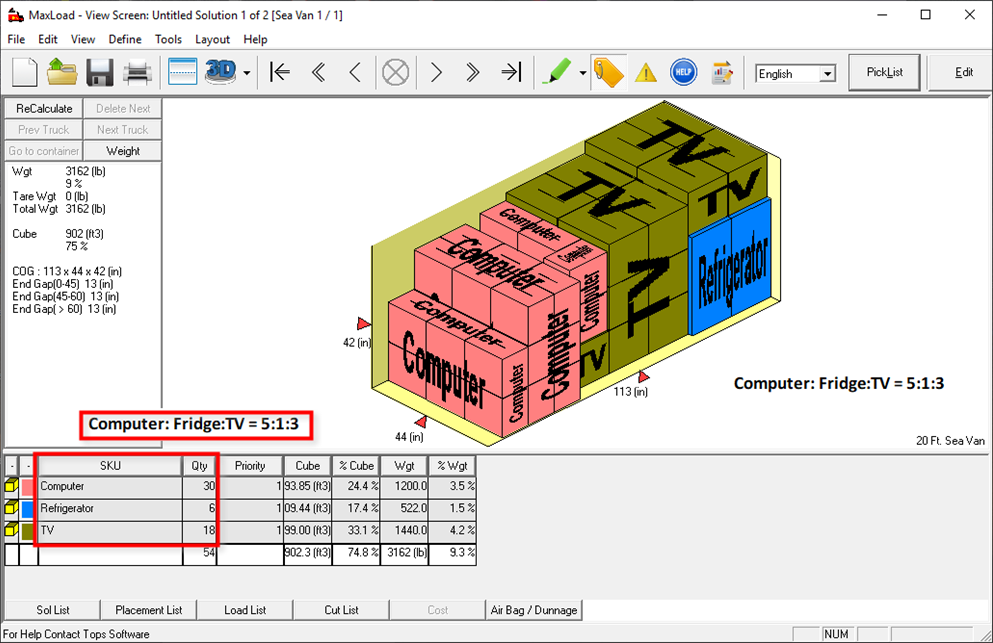Viewport: 993px width, 643px height.
Task: Expand the green highlighter dropdown arrow
Action: 582,74
